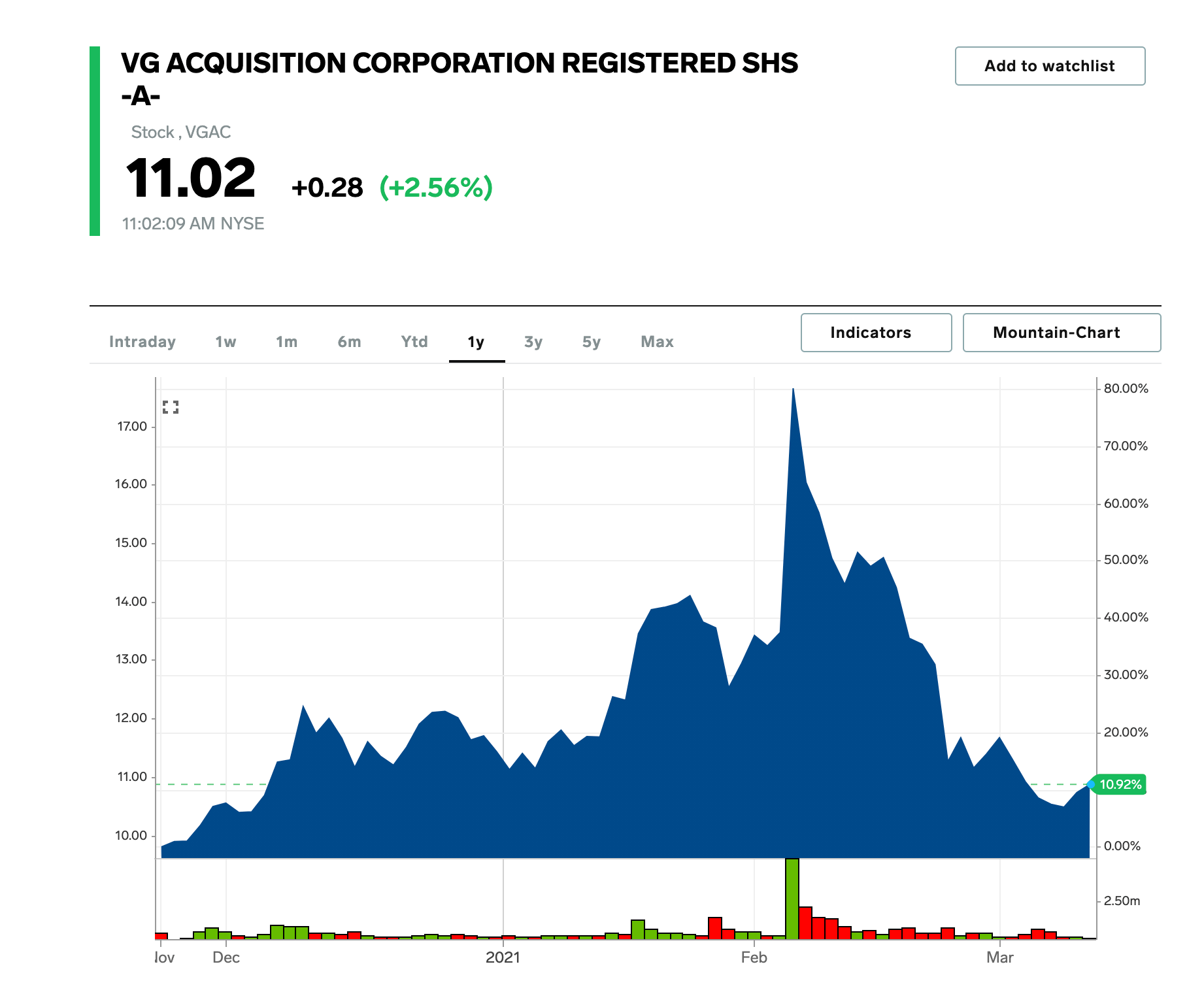Select the 1w timeframe

pos(225,341)
